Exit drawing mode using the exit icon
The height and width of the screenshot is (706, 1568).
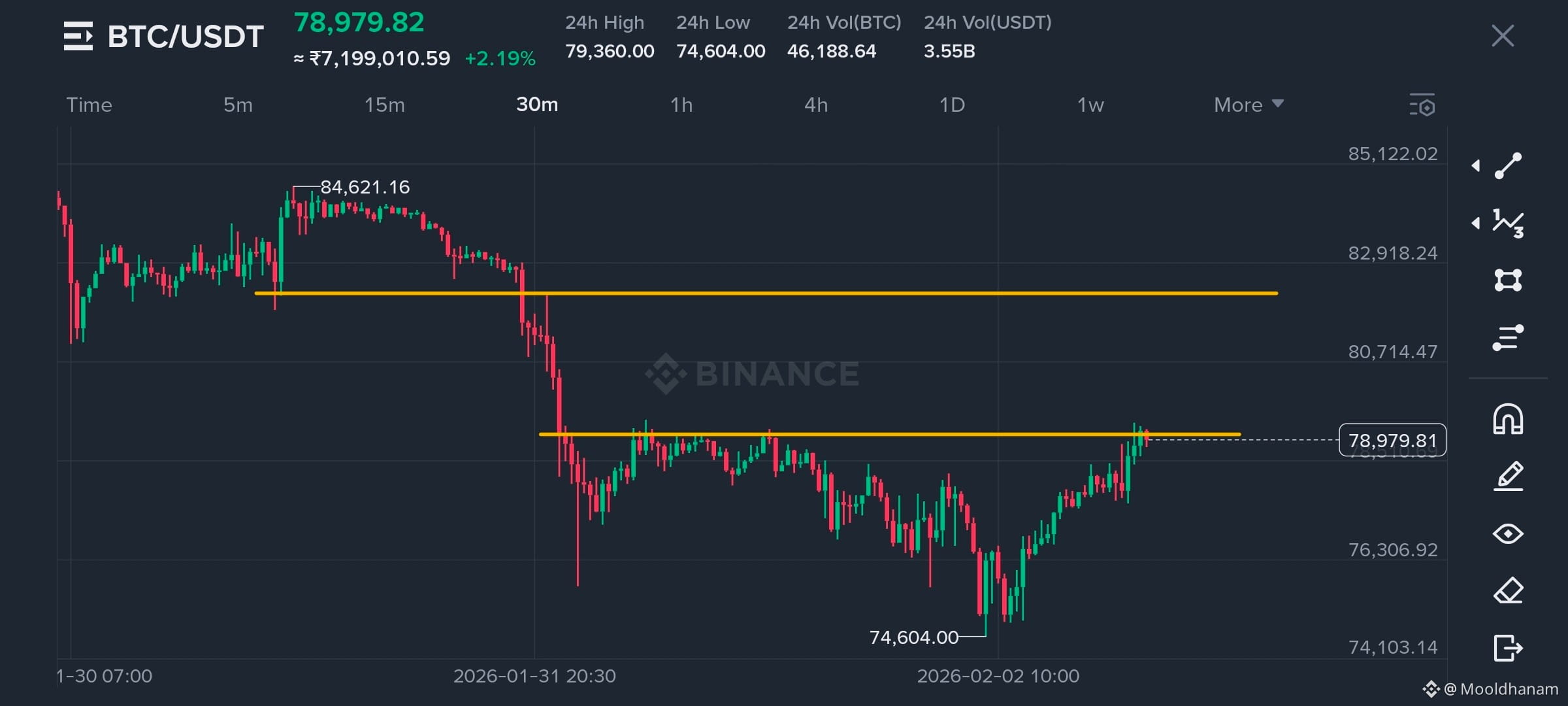pos(1509,648)
